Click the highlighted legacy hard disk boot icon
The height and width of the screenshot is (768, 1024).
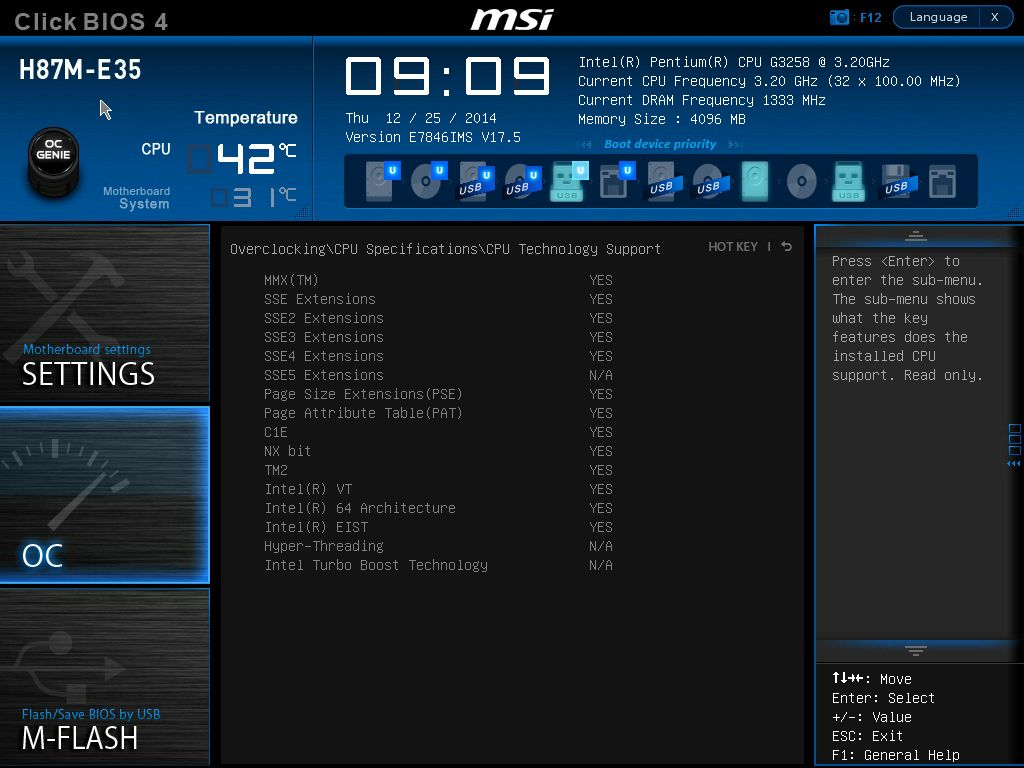click(755, 182)
